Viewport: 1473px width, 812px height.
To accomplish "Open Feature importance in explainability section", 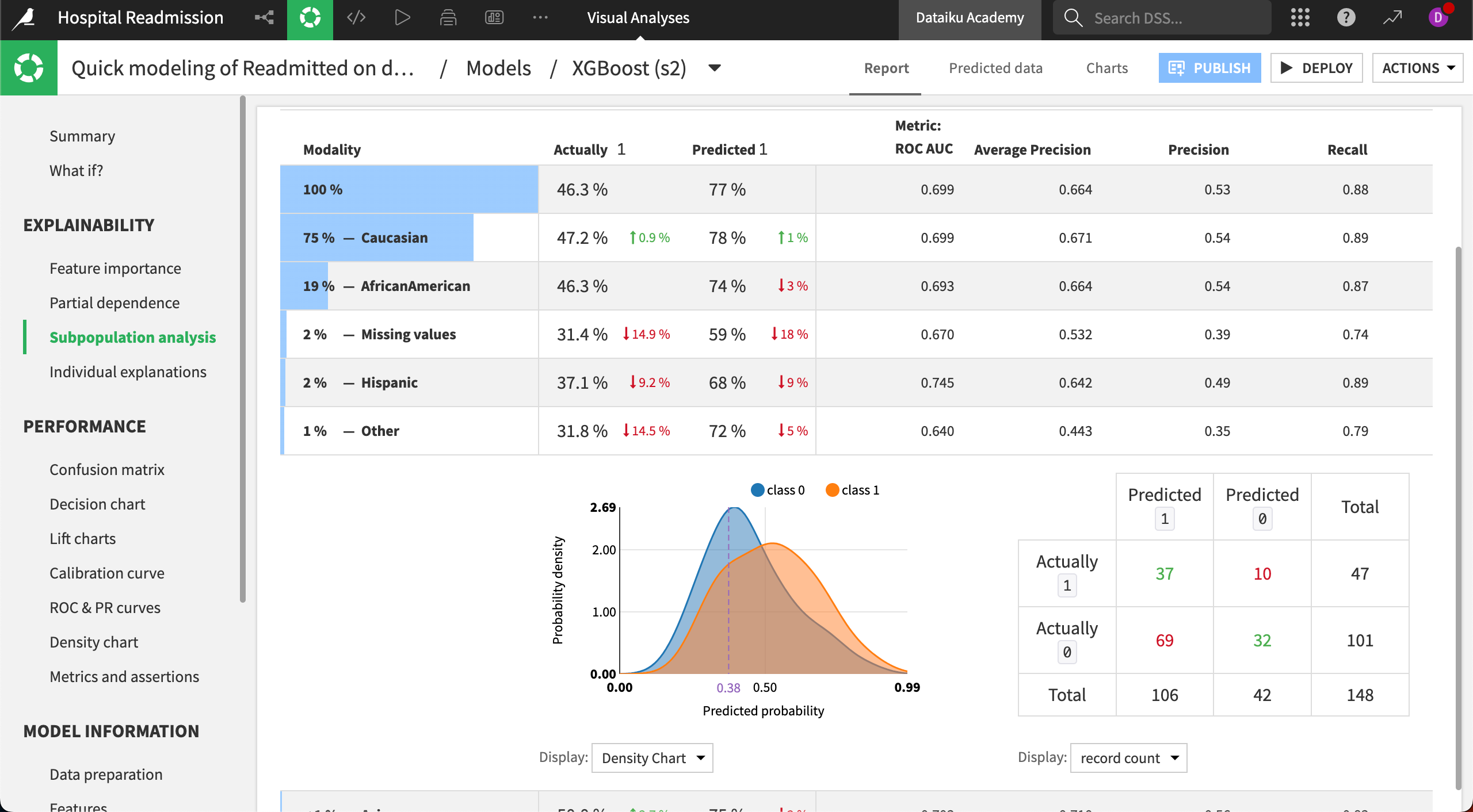I will pos(115,267).
